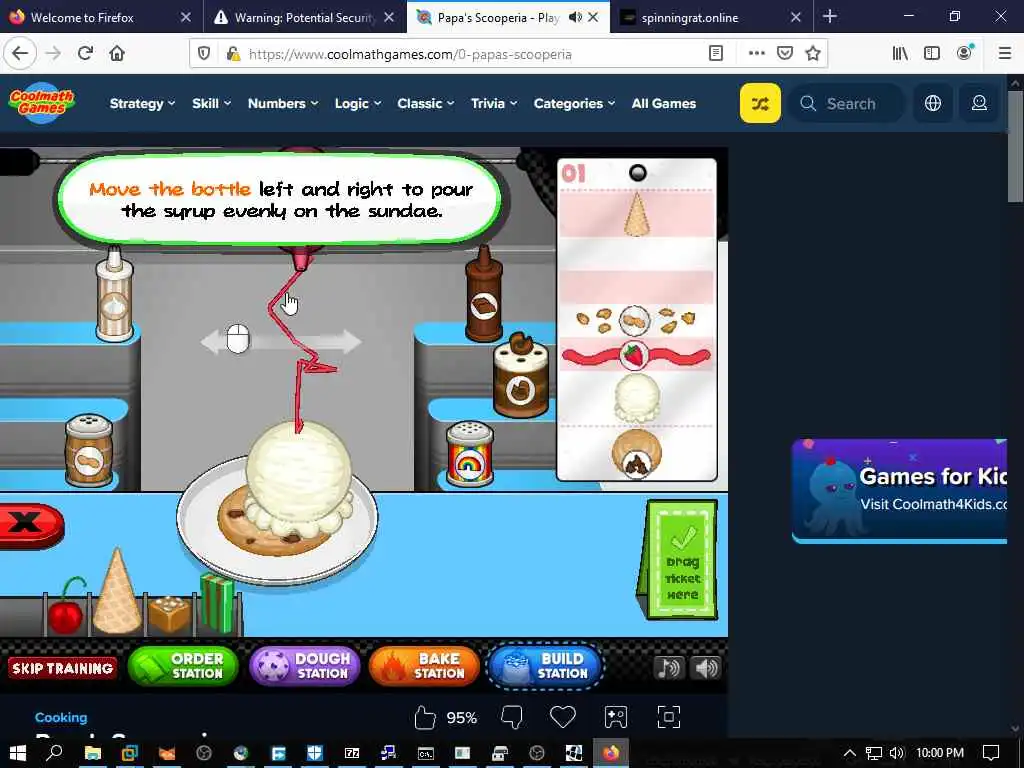Bookmark this page with star
Screen dimensions: 1024x768
[x=812, y=54]
